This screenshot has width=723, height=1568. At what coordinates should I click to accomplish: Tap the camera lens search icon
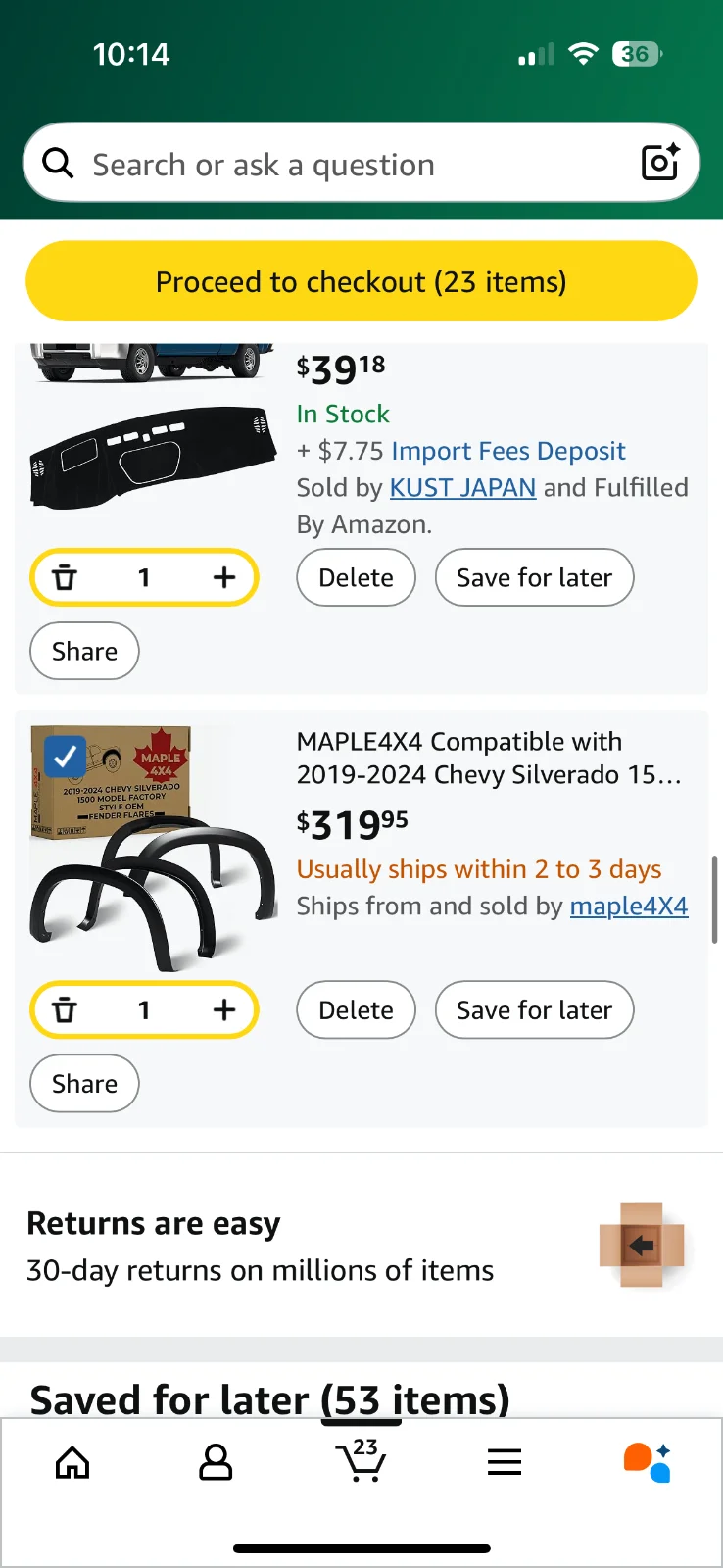tap(659, 163)
